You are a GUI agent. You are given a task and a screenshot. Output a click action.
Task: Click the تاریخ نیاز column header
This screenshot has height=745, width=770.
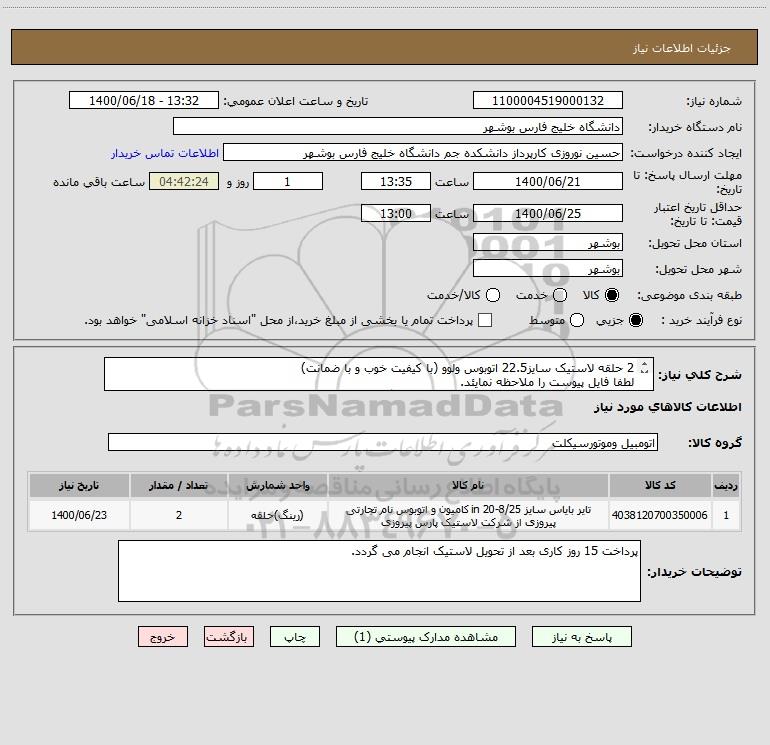(x=79, y=485)
